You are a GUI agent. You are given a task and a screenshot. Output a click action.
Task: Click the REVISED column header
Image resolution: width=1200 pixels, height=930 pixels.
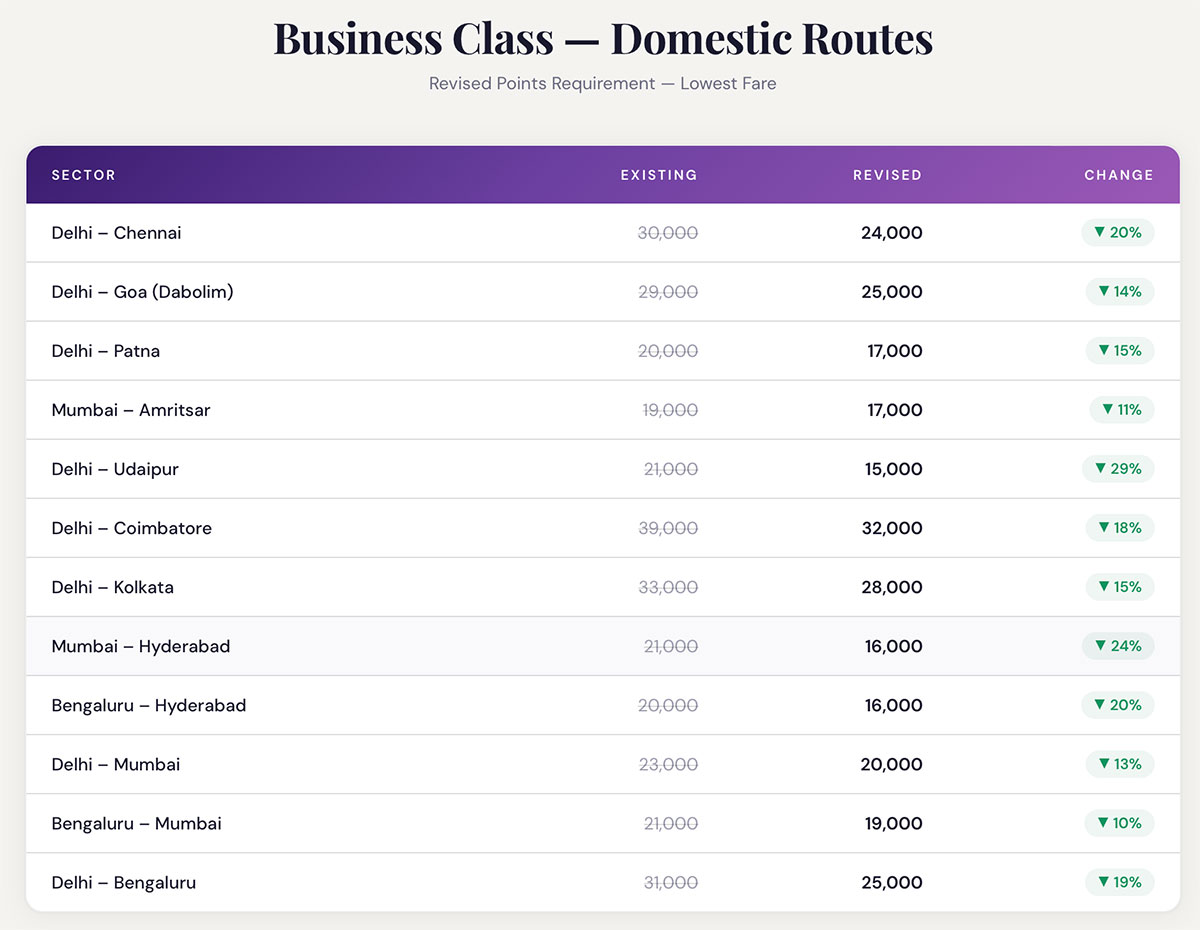click(x=887, y=174)
